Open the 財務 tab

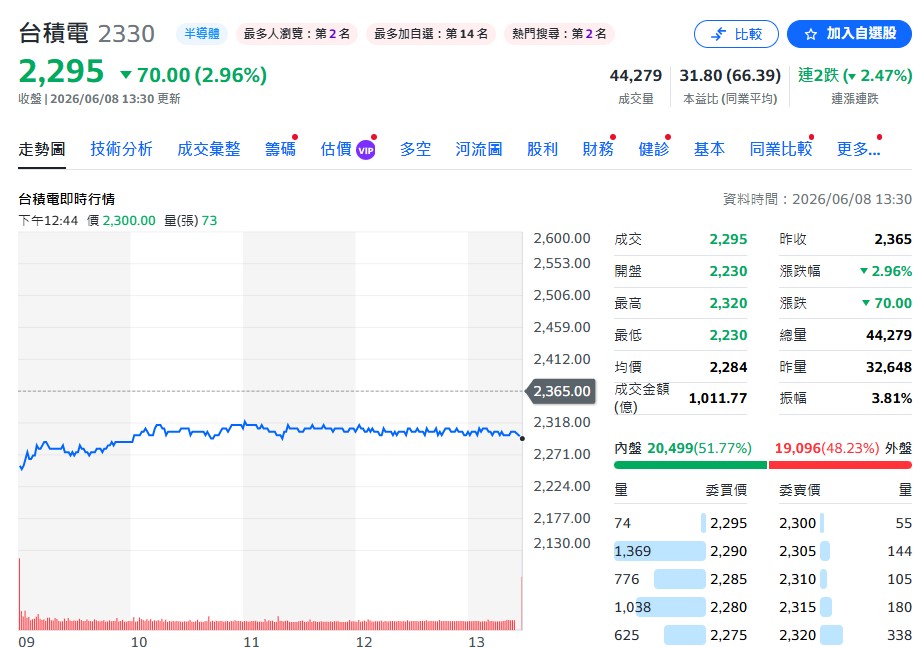[x=598, y=149]
